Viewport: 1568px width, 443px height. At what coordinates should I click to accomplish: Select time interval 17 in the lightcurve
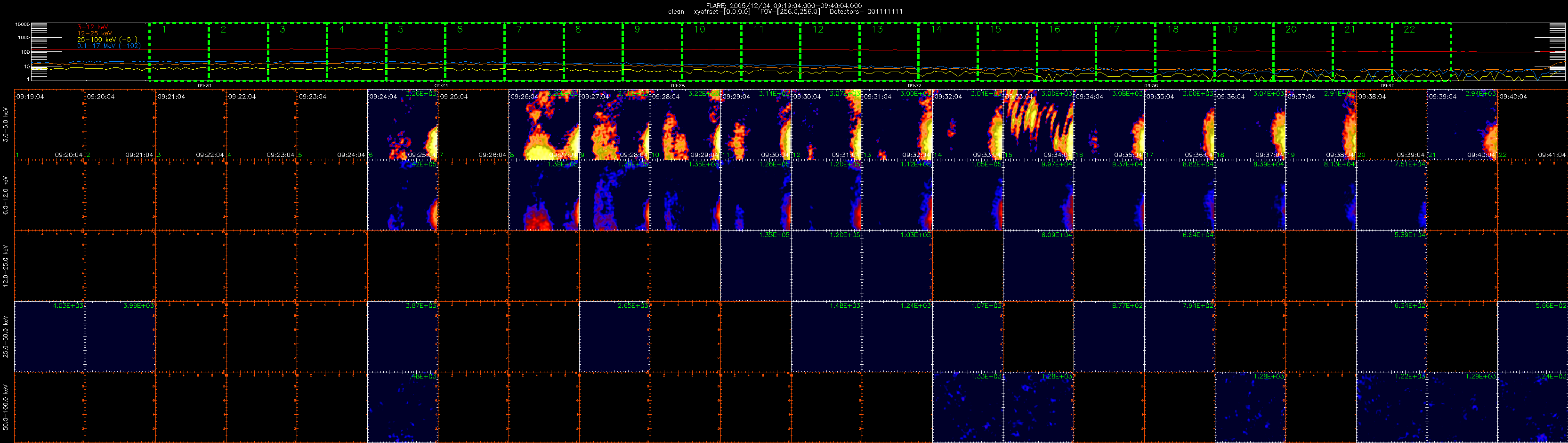click(x=1125, y=52)
